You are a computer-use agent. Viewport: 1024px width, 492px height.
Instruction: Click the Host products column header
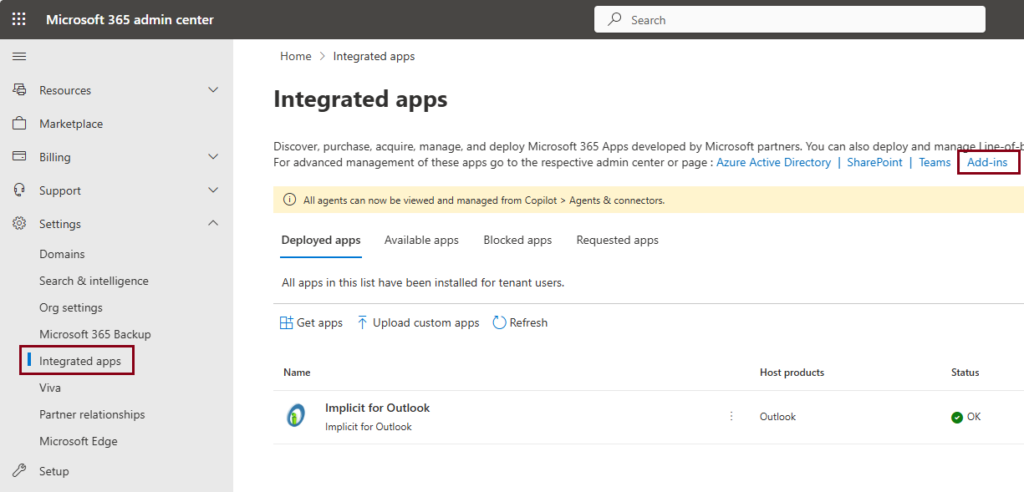pyautogui.click(x=792, y=372)
